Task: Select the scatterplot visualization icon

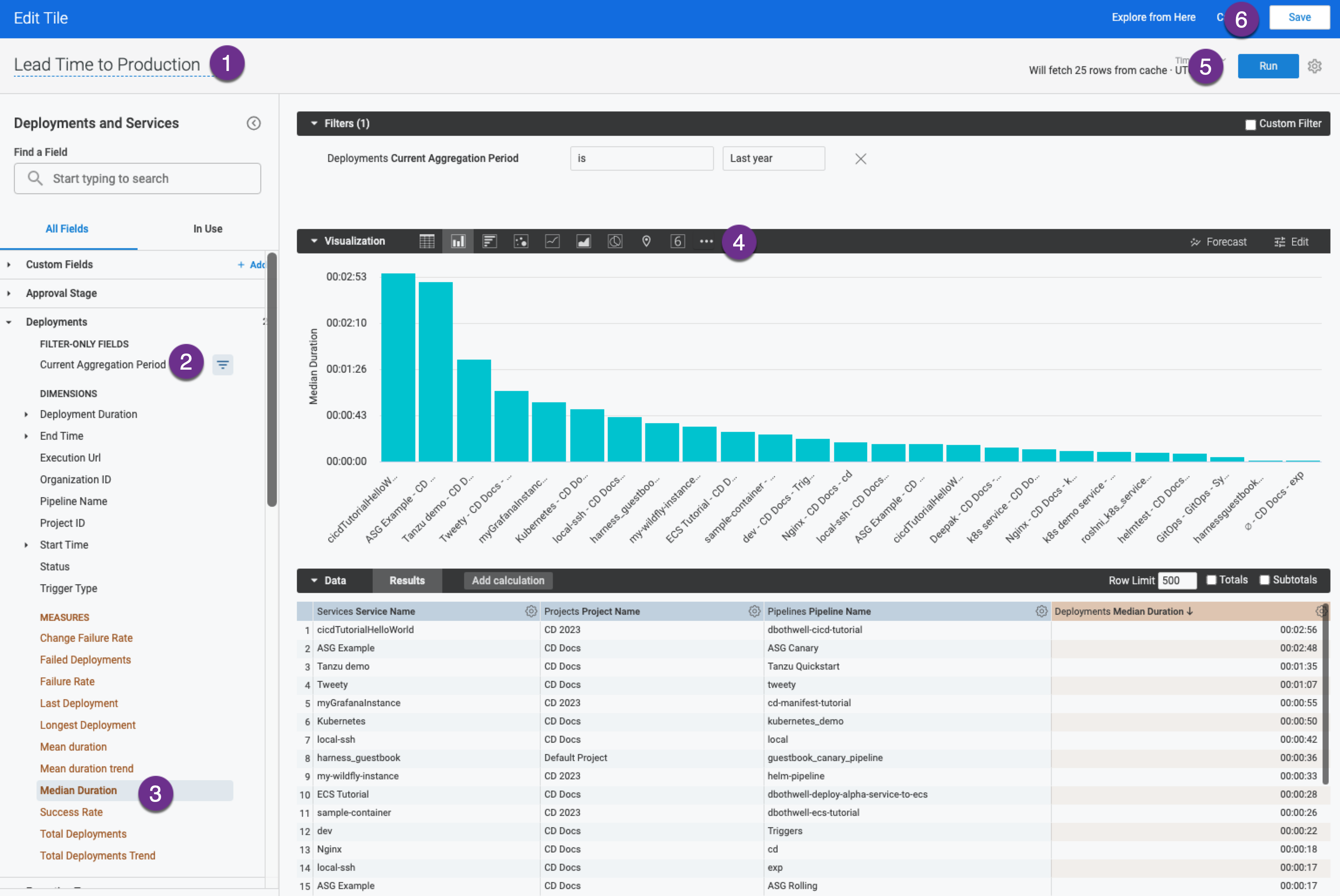Action: click(521, 241)
